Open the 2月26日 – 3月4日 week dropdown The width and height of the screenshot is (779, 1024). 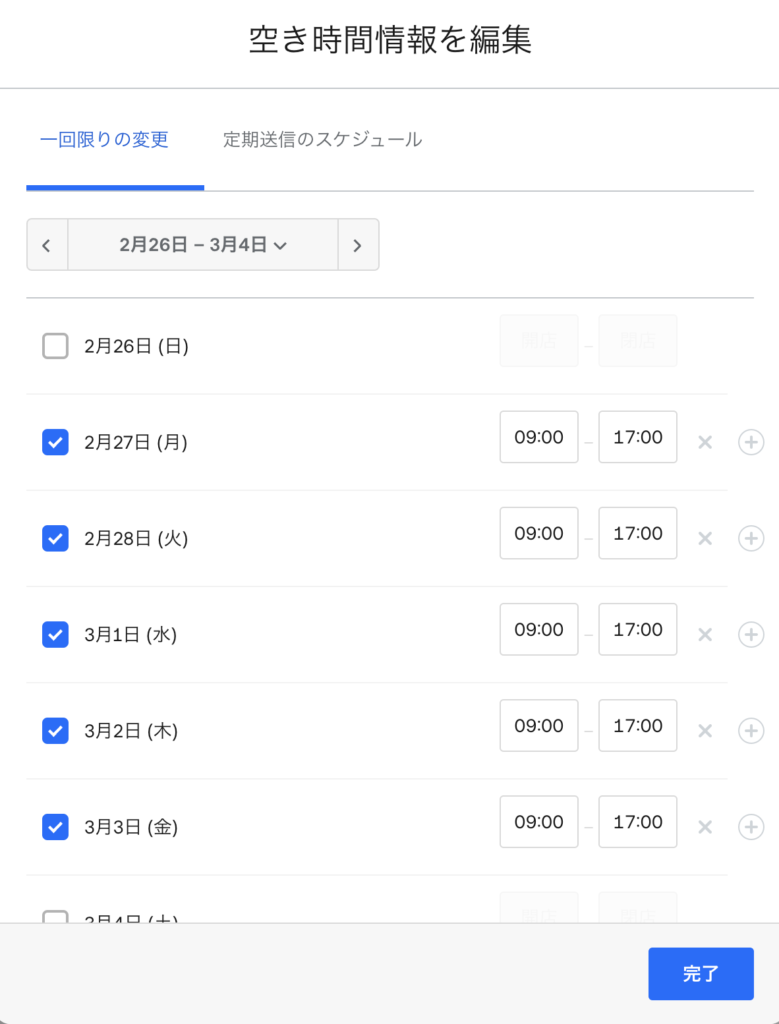point(203,245)
